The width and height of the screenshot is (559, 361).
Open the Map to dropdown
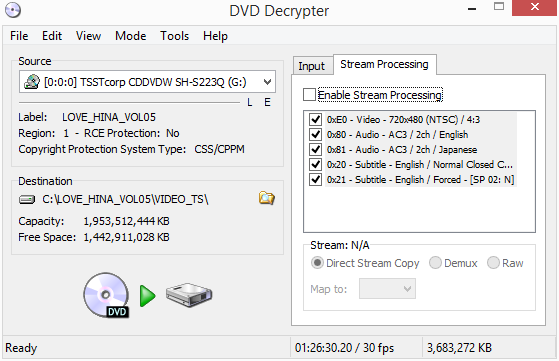pyautogui.click(x=387, y=289)
